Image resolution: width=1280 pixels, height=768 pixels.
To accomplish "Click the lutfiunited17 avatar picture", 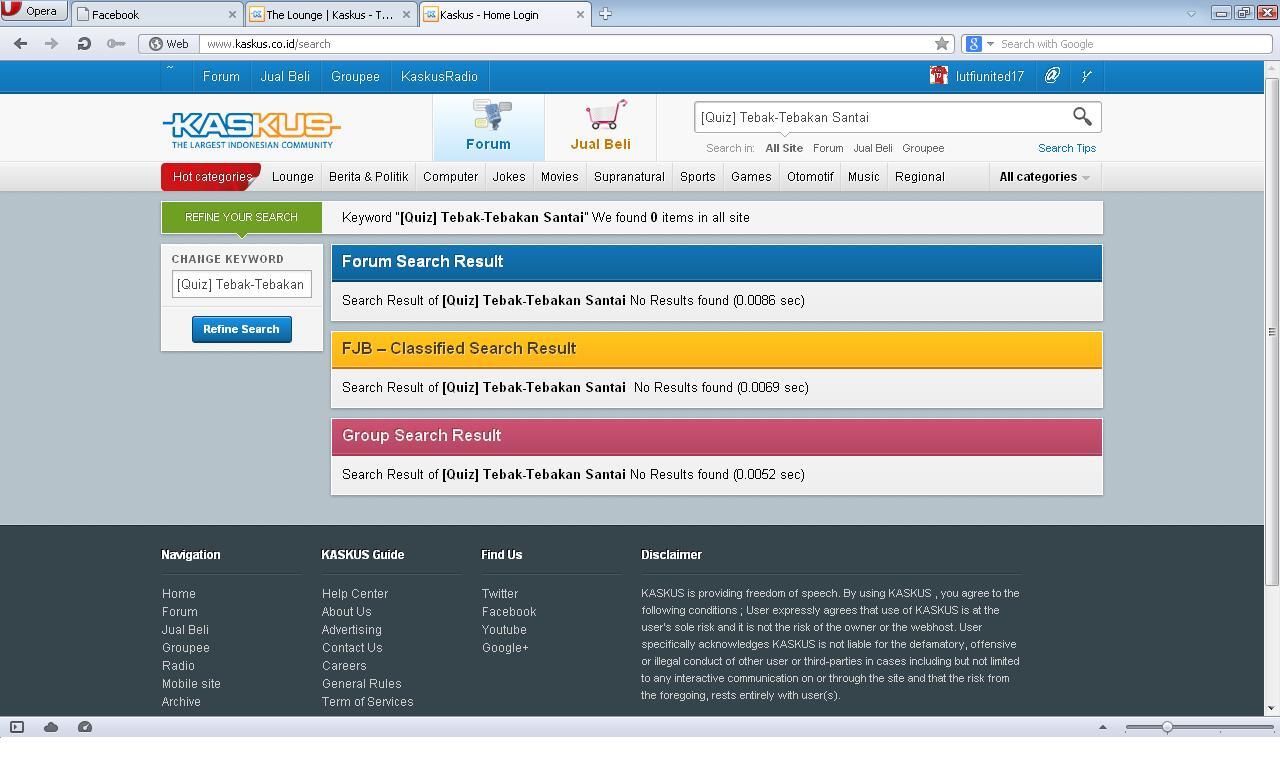I will (938, 76).
